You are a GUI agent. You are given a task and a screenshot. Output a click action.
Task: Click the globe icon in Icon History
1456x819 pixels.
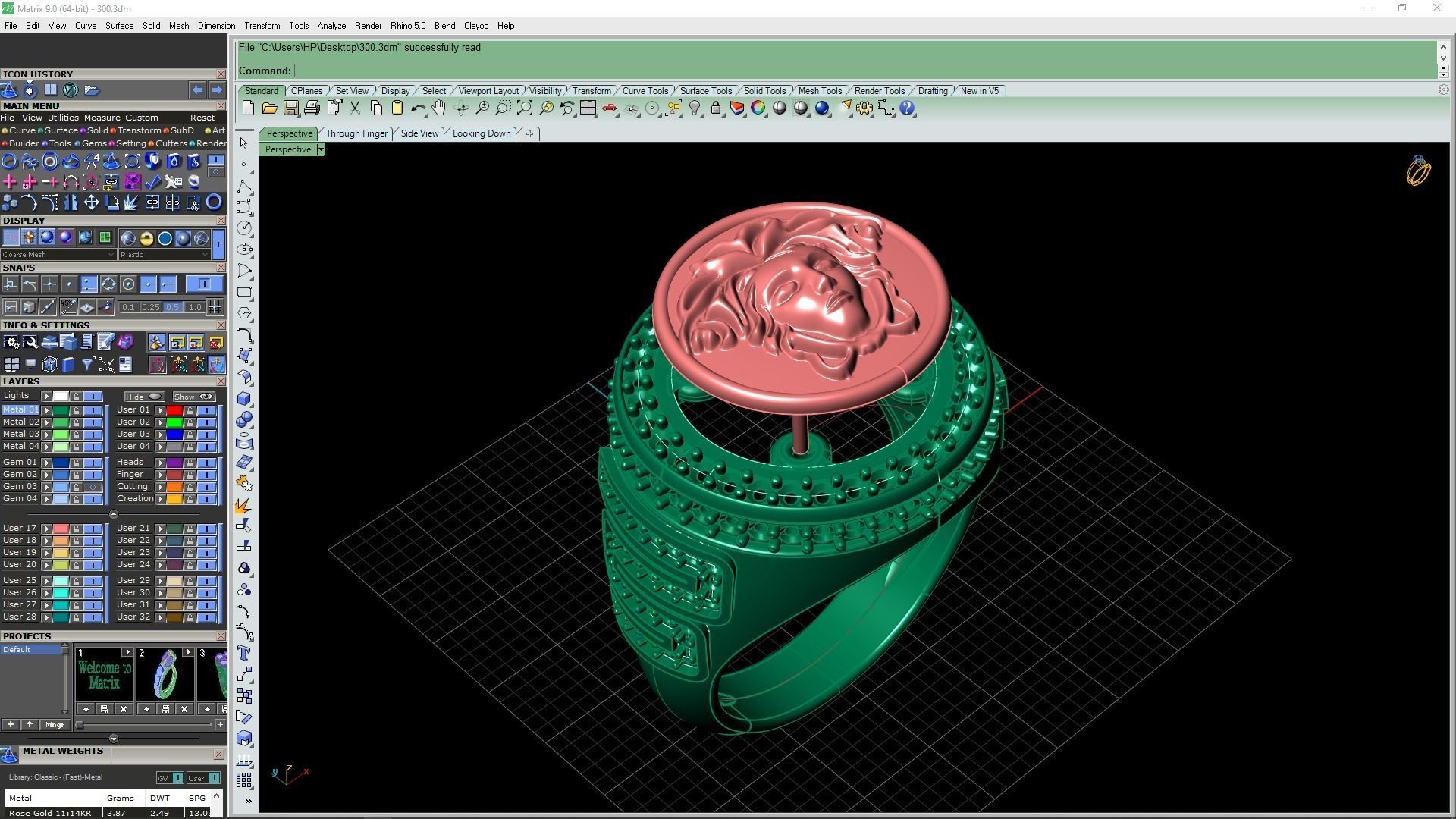(x=71, y=90)
